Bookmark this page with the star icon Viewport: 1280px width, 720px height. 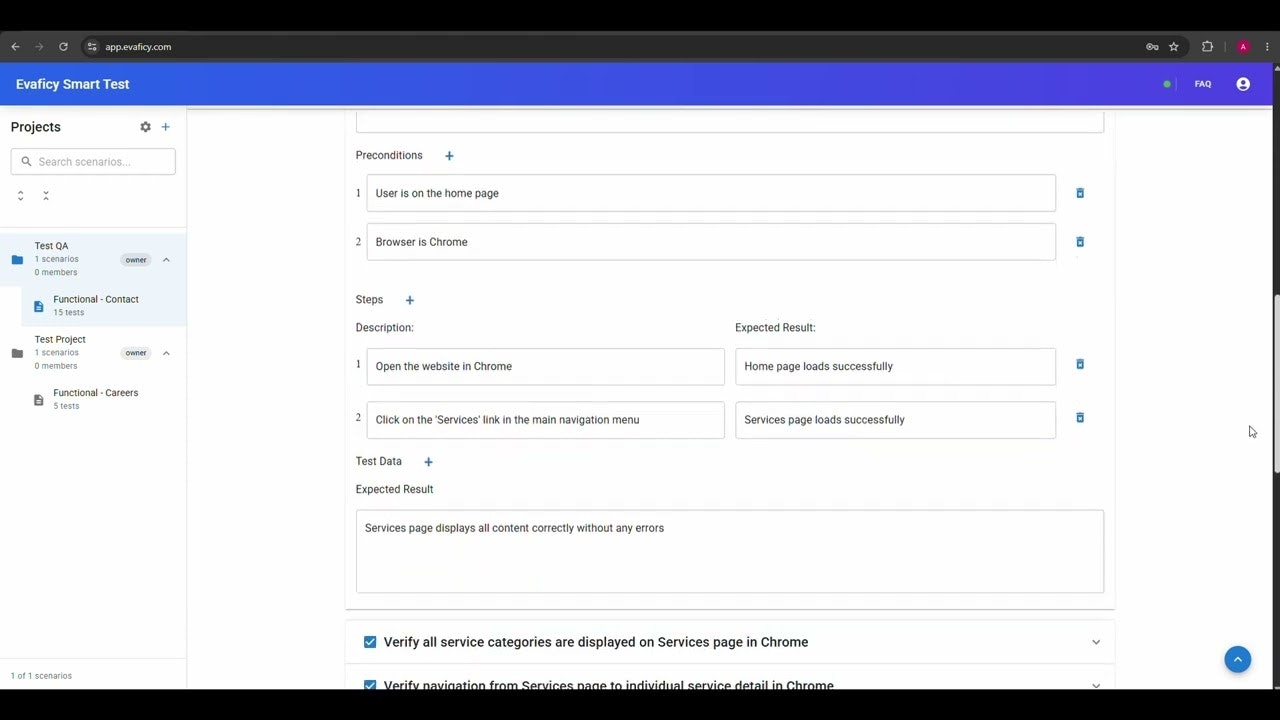click(1174, 47)
